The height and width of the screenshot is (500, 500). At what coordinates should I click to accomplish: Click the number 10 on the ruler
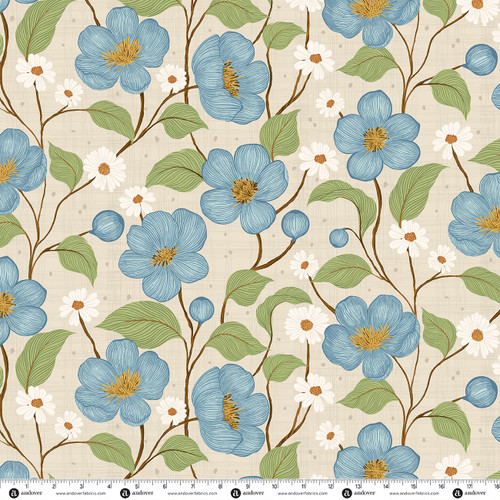[x=274, y=487]
